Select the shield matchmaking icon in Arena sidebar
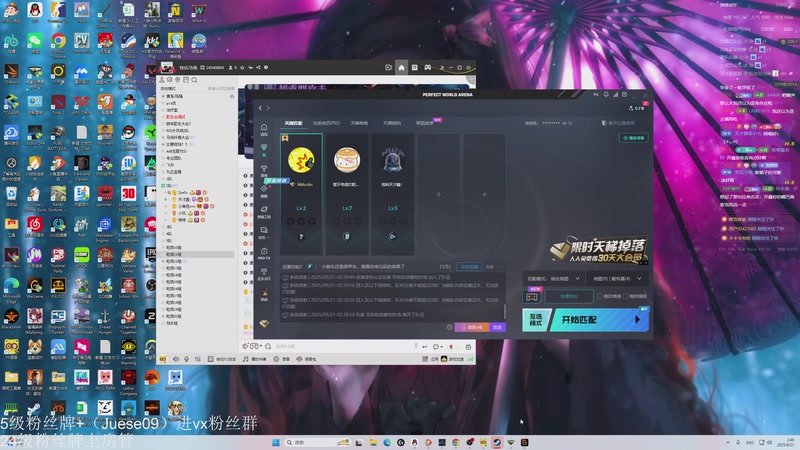The image size is (800, 450). click(264, 147)
